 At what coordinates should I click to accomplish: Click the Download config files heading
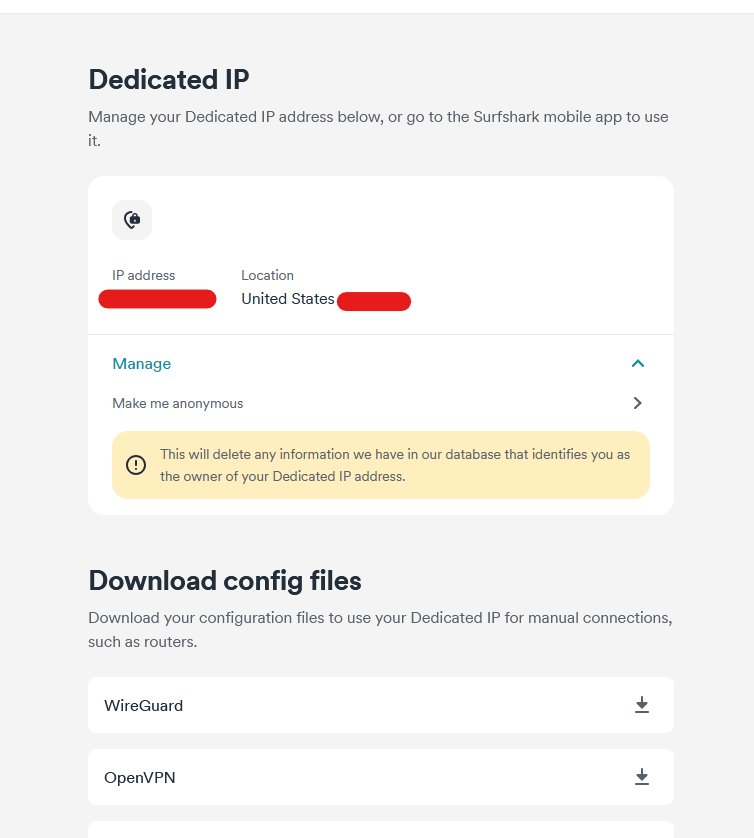pos(225,581)
